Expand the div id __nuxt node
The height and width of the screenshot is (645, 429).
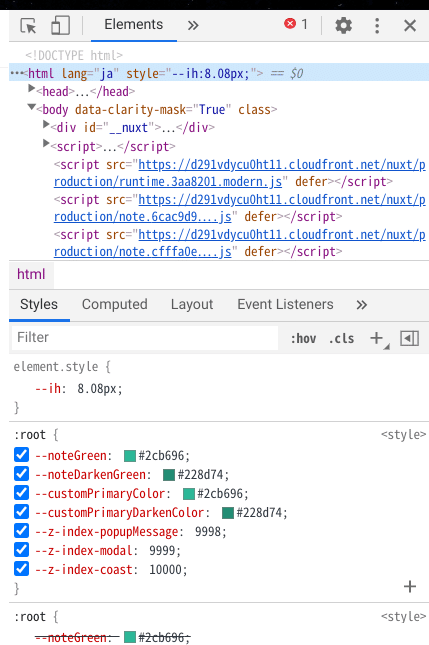pyautogui.click(x=46, y=125)
